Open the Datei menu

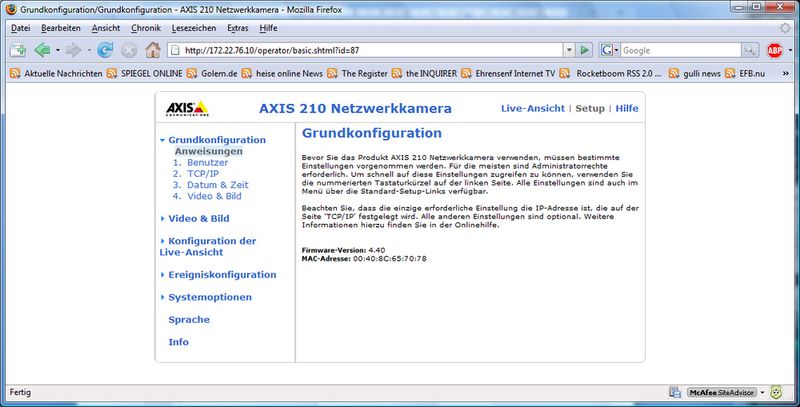point(20,28)
